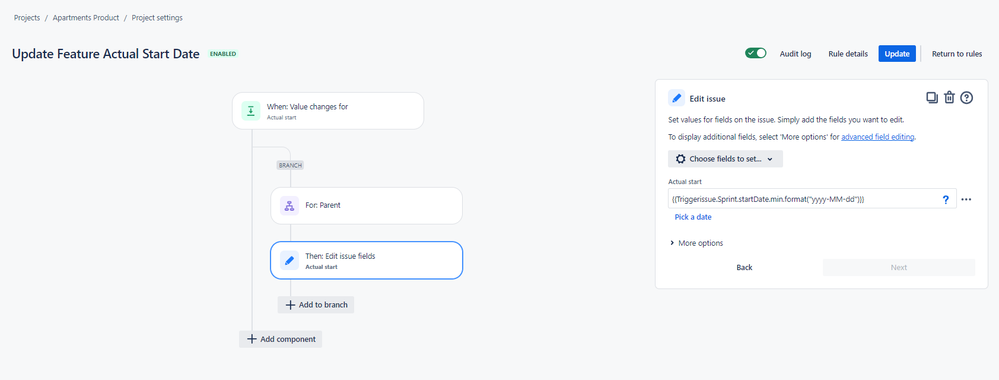This screenshot has height=380, width=999.
Task: Select Then: Edit issue fields action card
Action: [x=366, y=260]
